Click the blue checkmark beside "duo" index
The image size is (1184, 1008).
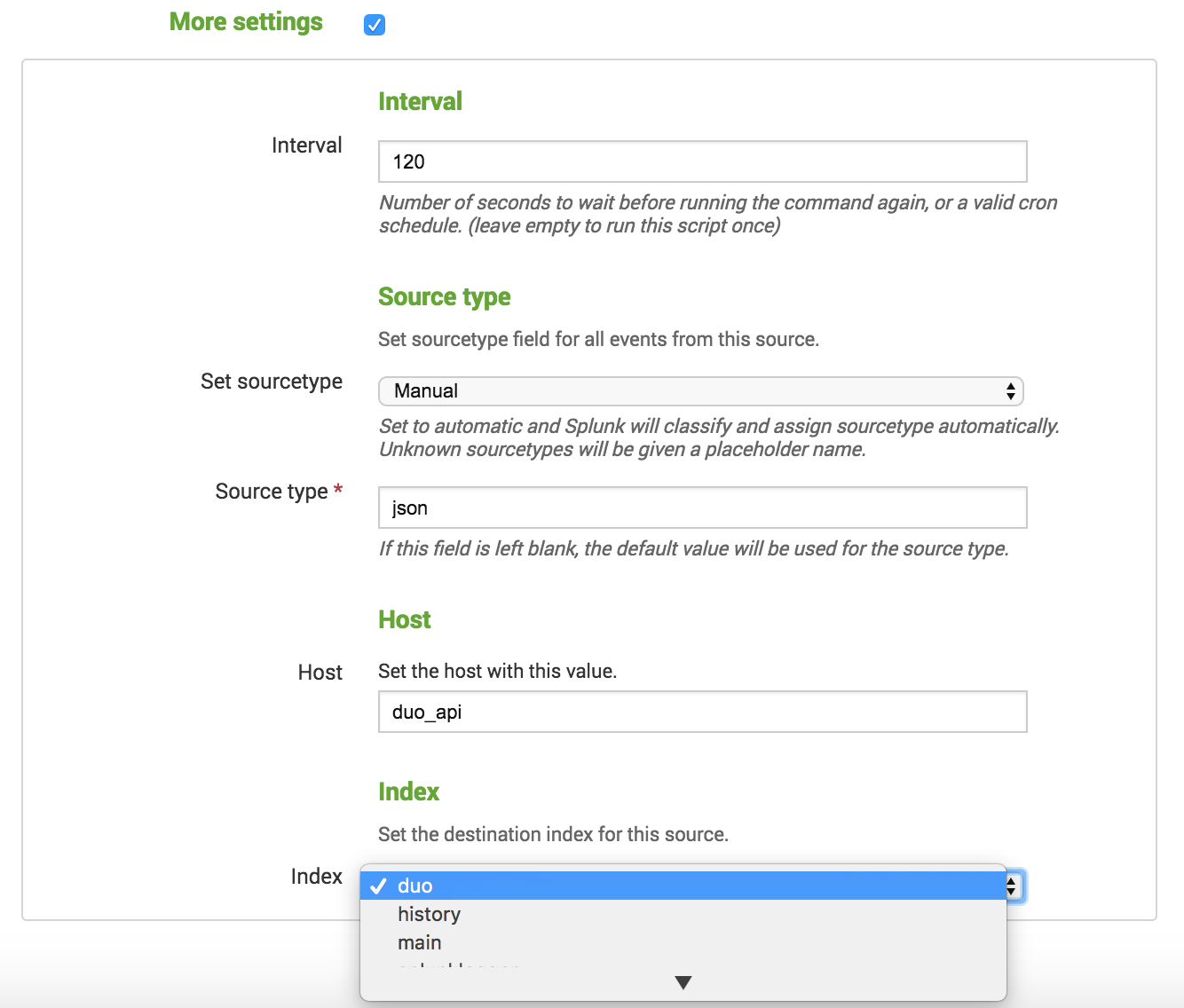[x=381, y=885]
